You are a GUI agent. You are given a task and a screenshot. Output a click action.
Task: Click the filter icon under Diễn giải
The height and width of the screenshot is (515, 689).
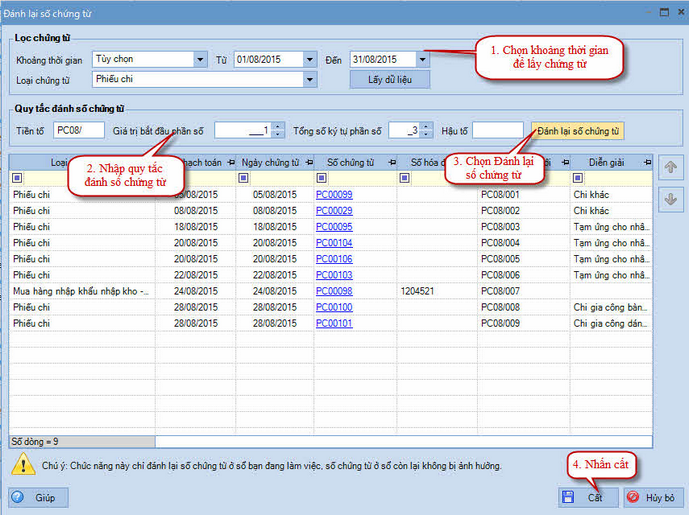coord(578,178)
